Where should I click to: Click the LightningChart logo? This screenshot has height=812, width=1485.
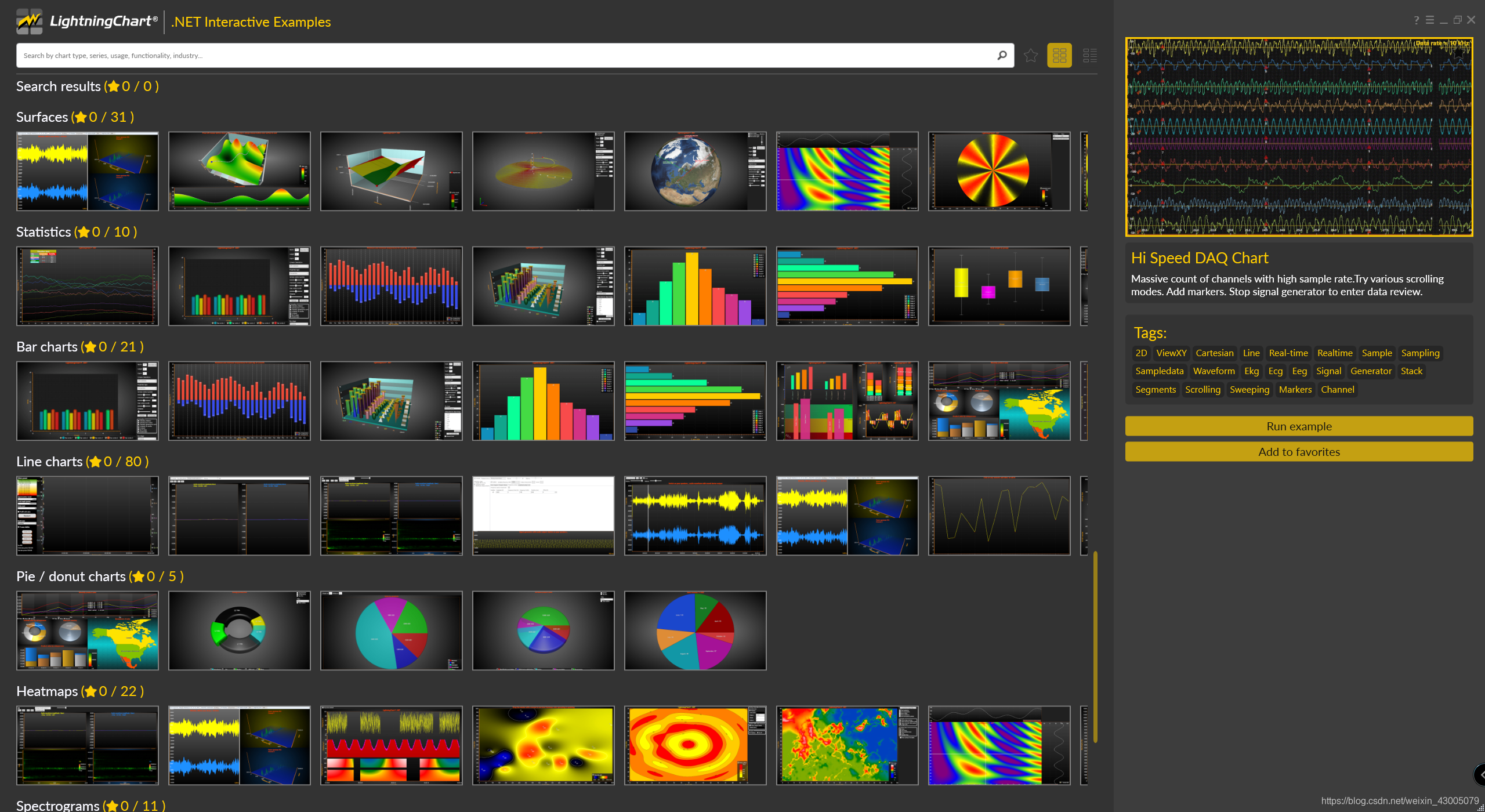87,21
